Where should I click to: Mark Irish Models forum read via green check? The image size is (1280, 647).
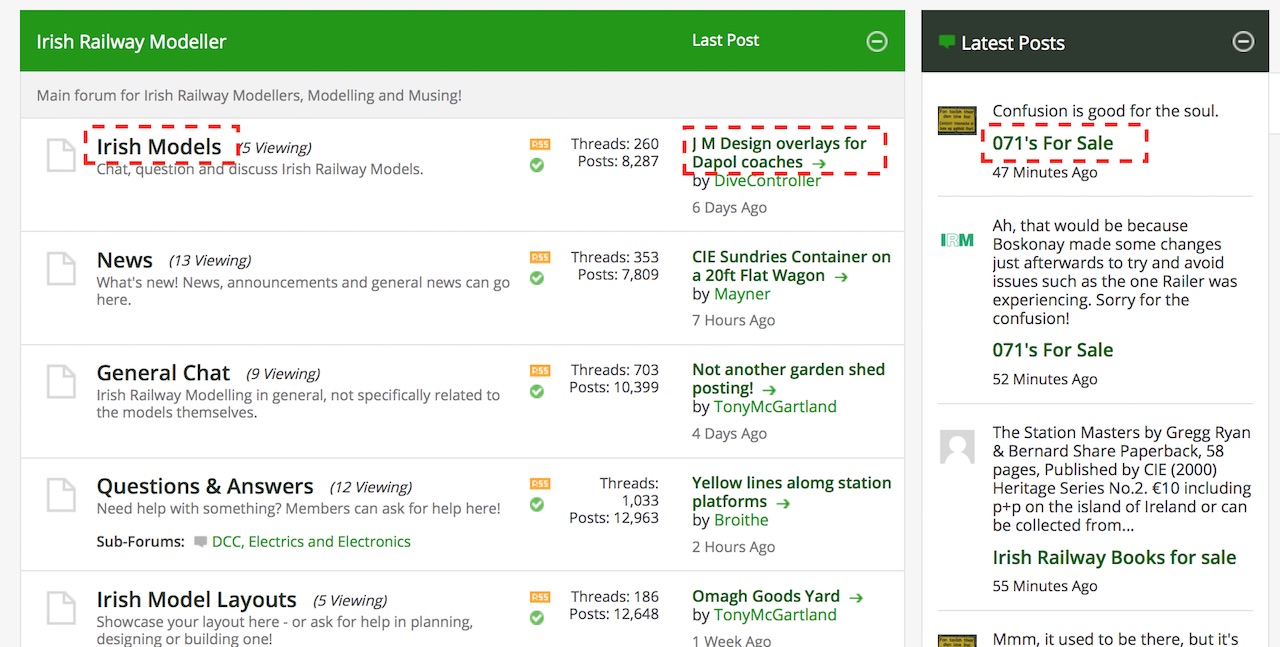537,165
